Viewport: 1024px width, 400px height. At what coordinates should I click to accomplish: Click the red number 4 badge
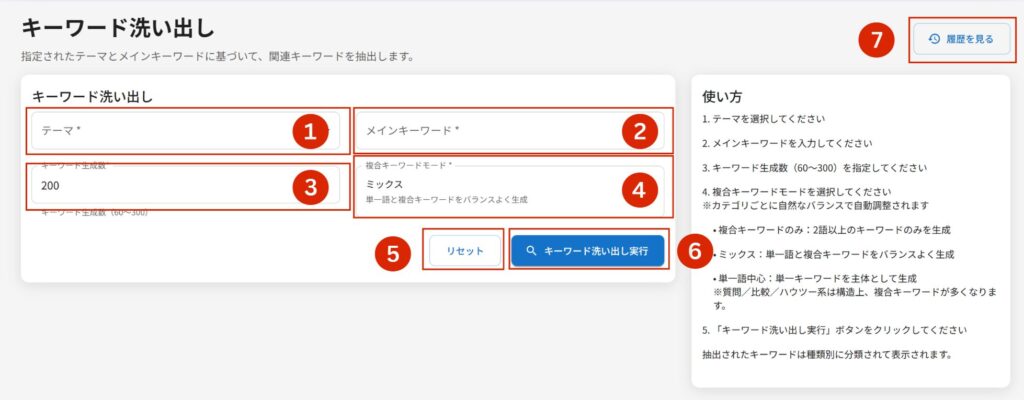639,188
